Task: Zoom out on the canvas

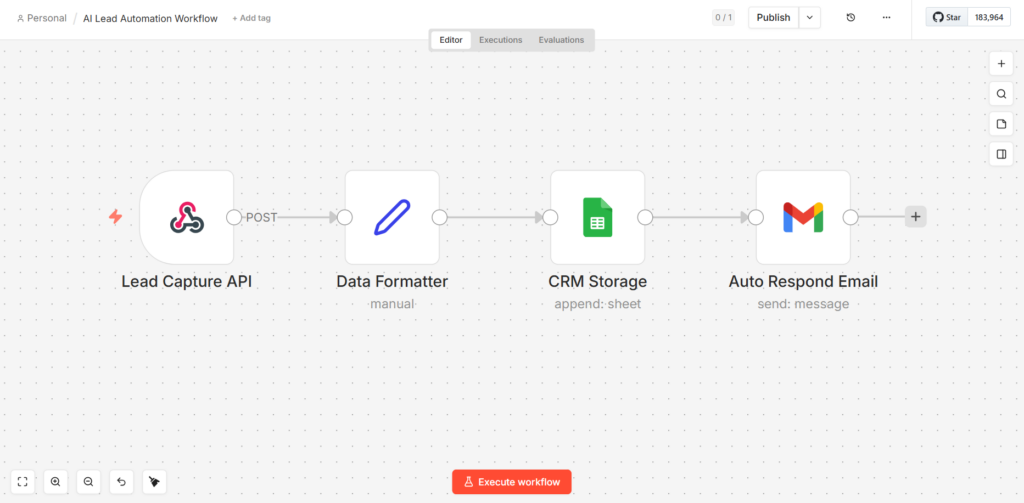Action: [x=89, y=482]
